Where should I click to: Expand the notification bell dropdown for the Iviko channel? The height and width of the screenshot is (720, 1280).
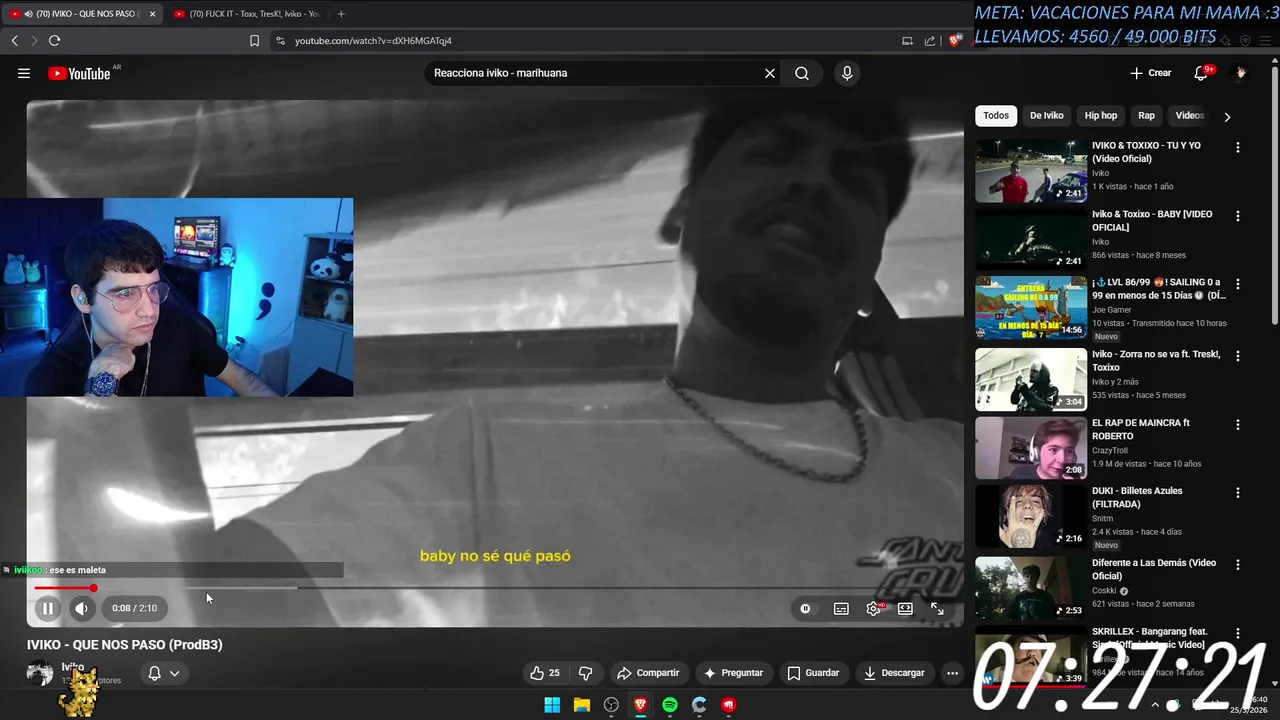[x=163, y=673]
